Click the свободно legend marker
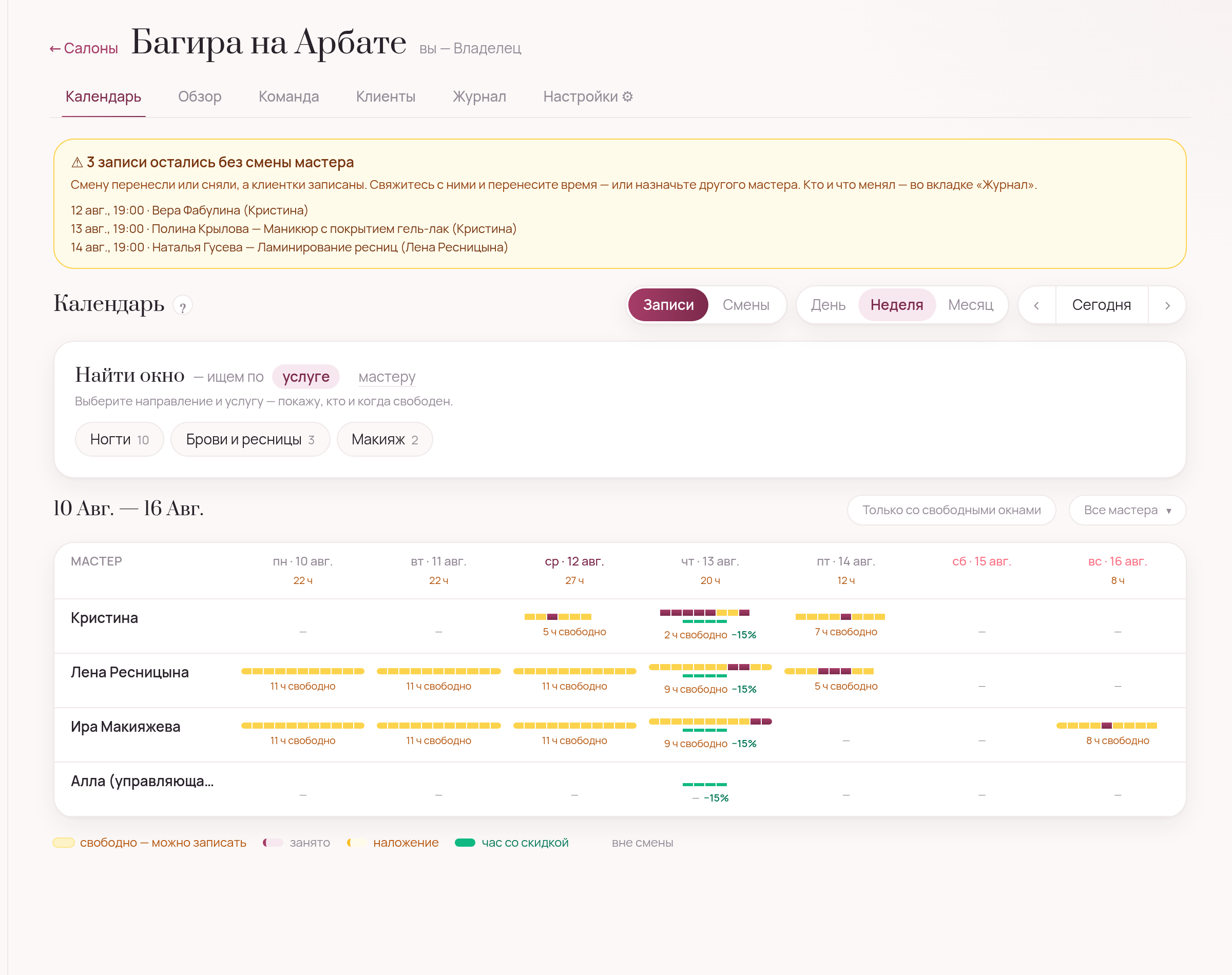The height and width of the screenshot is (975, 1232). click(x=63, y=843)
